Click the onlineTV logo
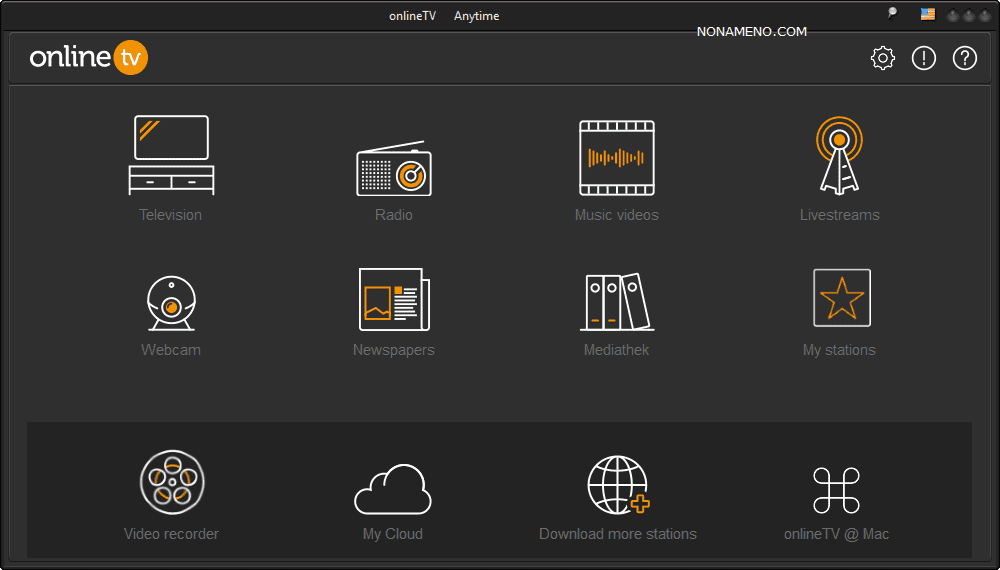 pos(89,58)
